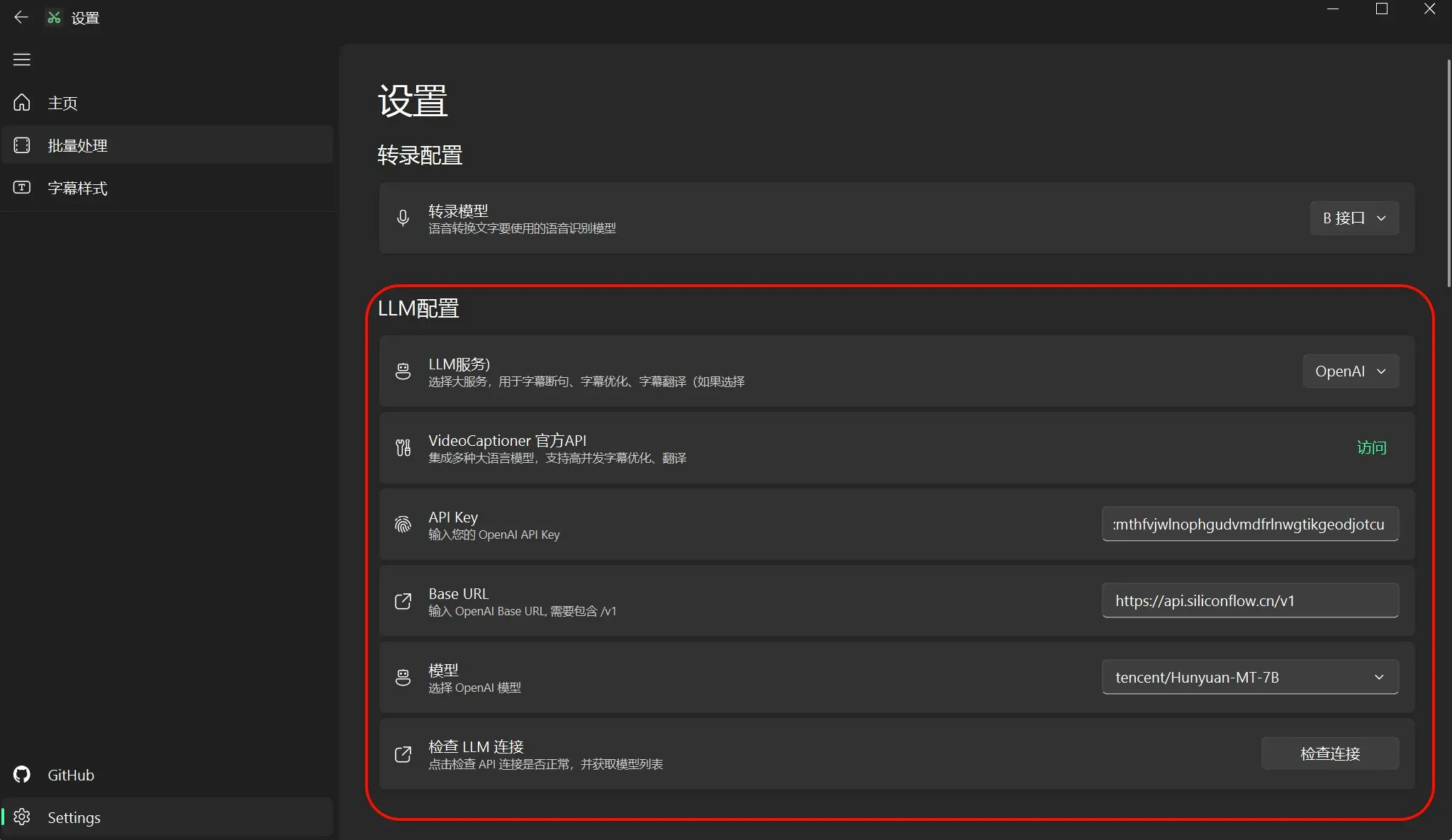Open the OpenAI LLM service dropdown

(x=1350, y=371)
